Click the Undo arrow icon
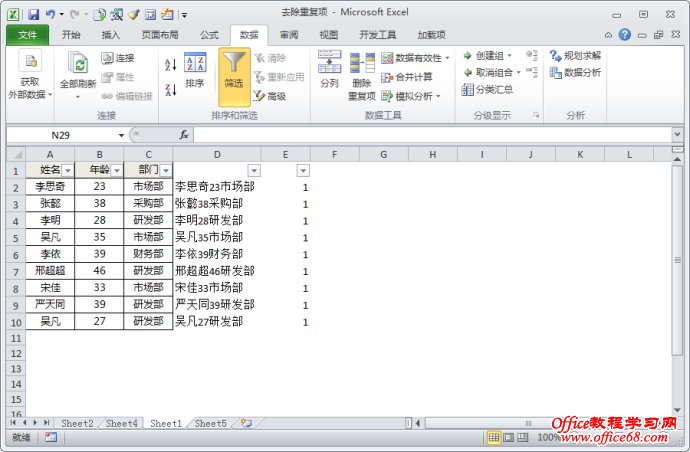The width and height of the screenshot is (690, 452). (x=51, y=15)
